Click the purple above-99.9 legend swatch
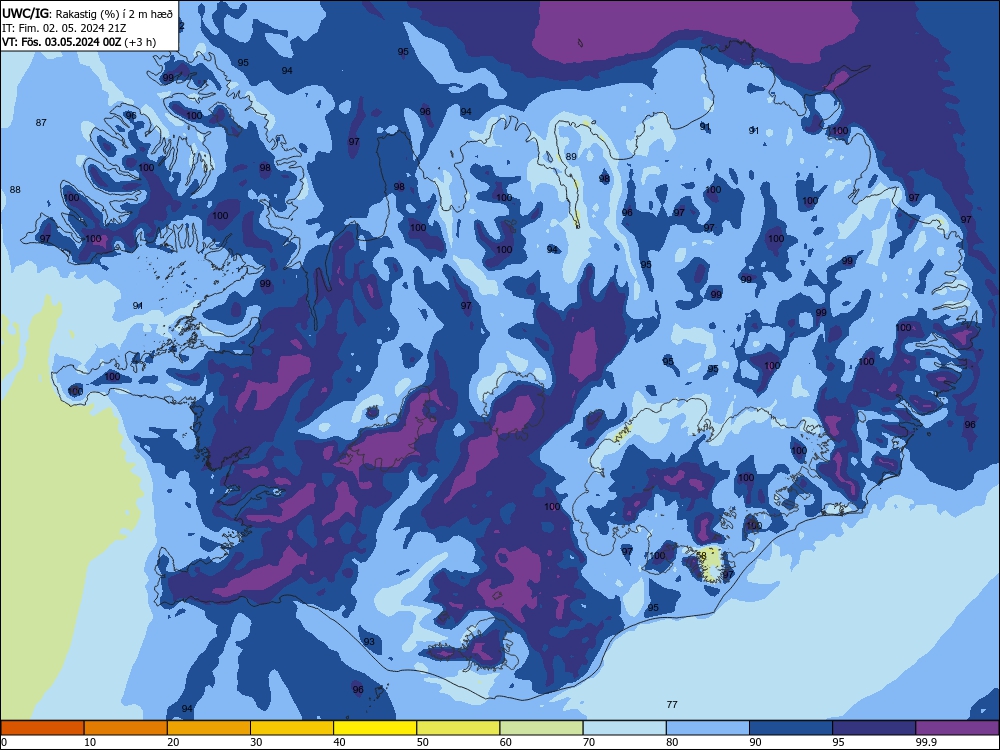This screenshot has width=1000, height=750. coord(957,728)
